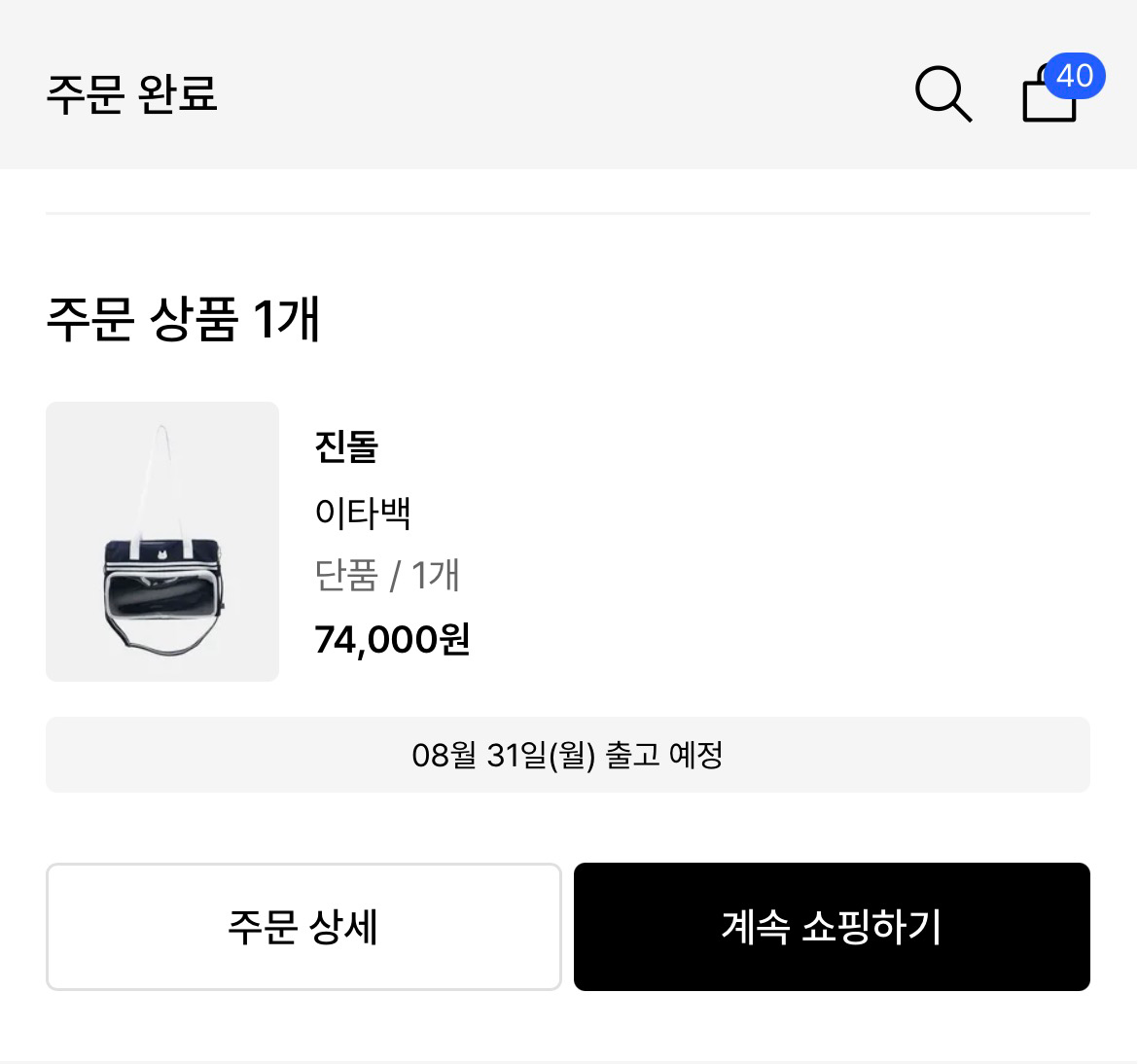Click the 08월 31일(월) shipping date
Viewport: 1138px width, 1064px height.
point(504,755)
